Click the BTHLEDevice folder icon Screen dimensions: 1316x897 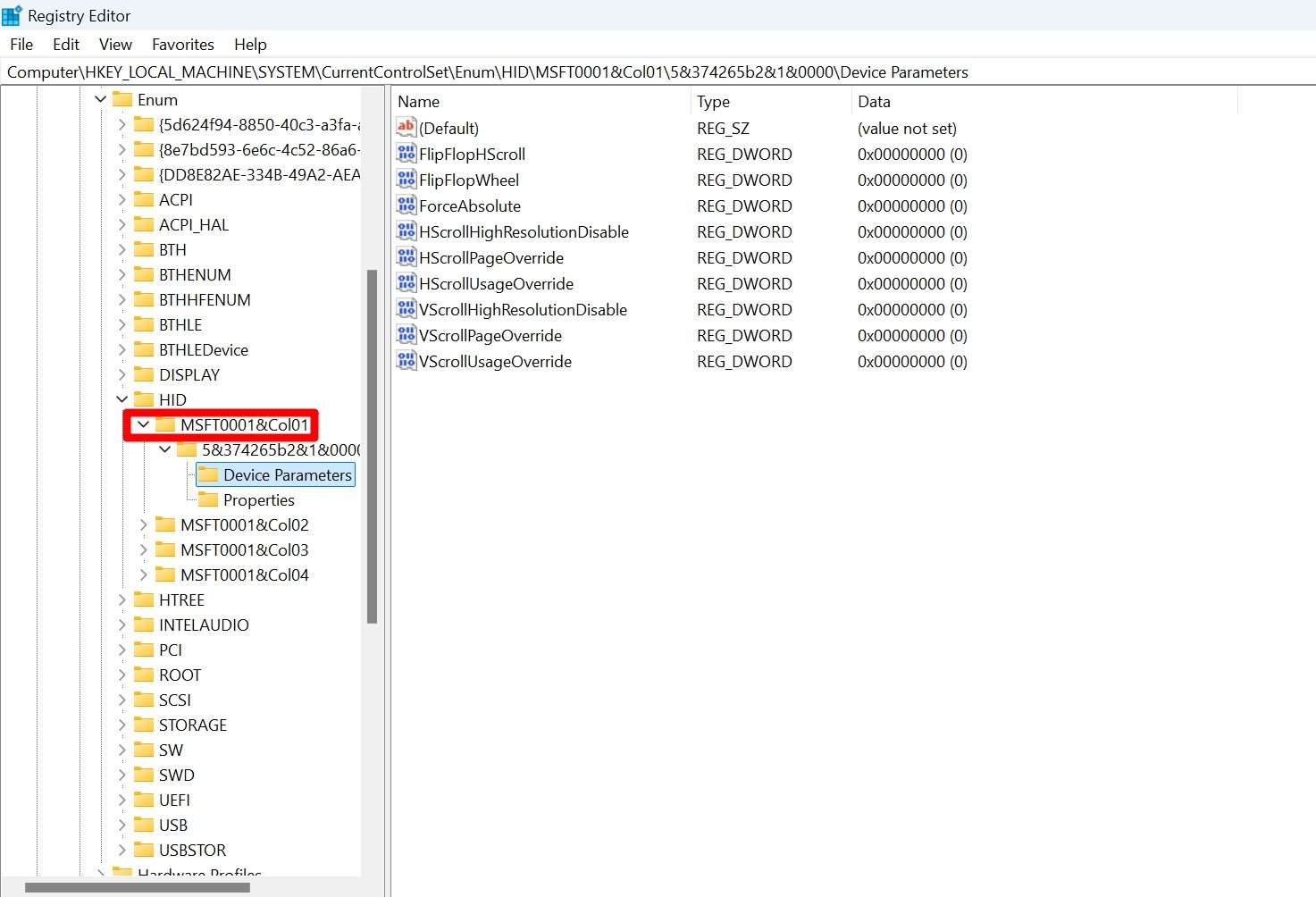point(144,349)
